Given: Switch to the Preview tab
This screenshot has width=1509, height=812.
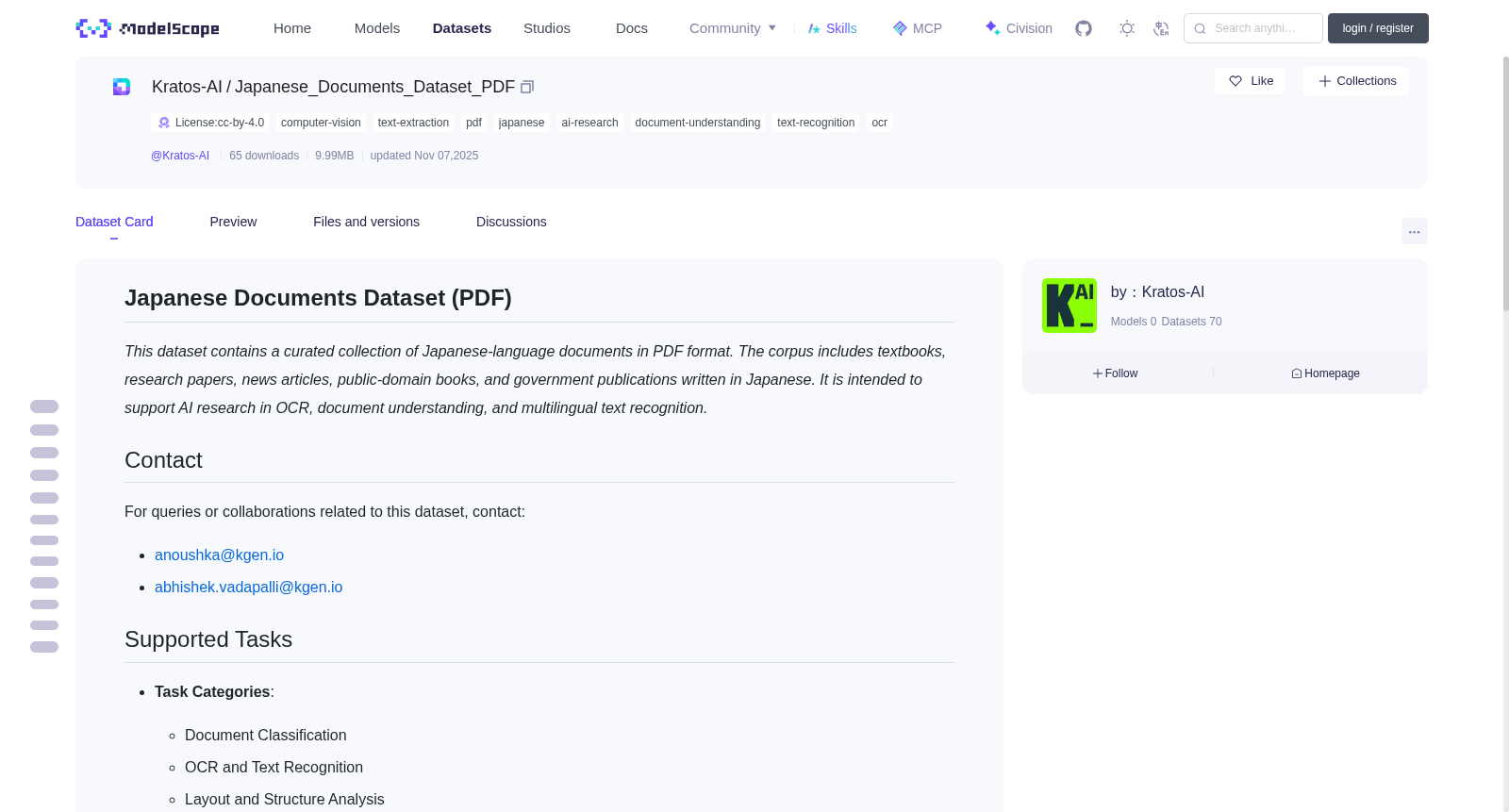Looking at the screenshot, I should pos(233,222).
